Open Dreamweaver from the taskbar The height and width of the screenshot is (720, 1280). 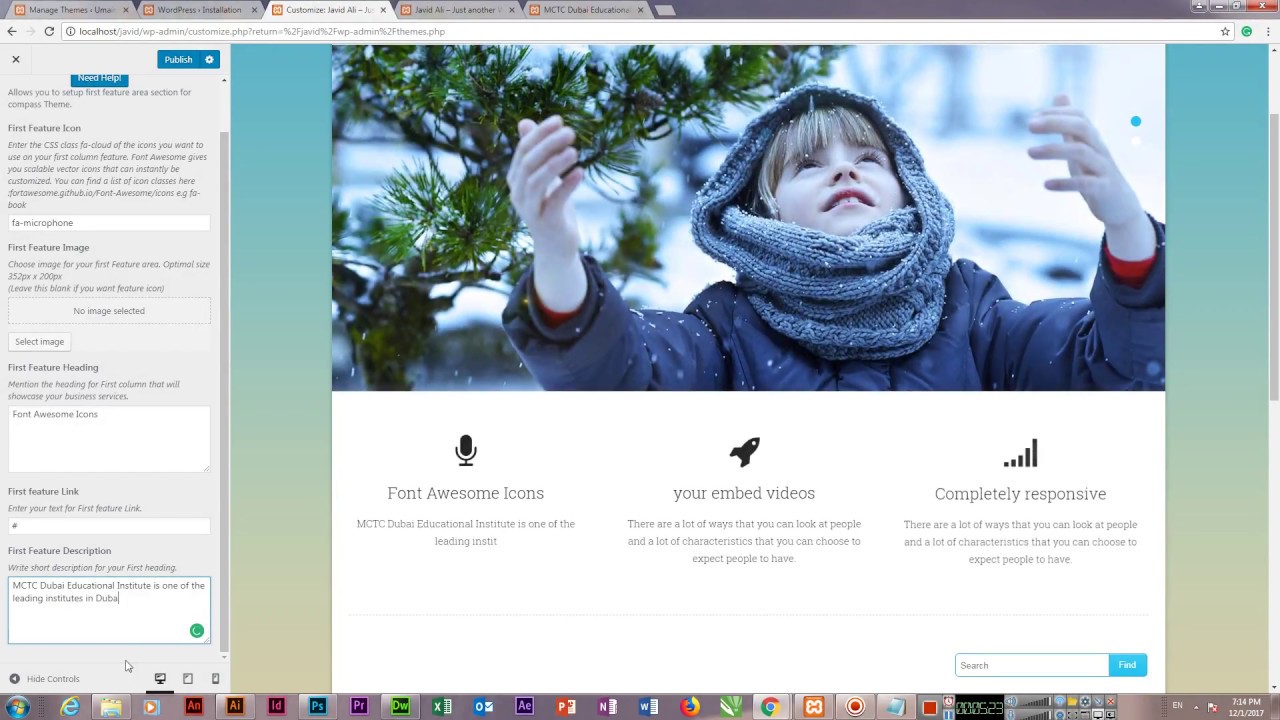pos(400,706)
